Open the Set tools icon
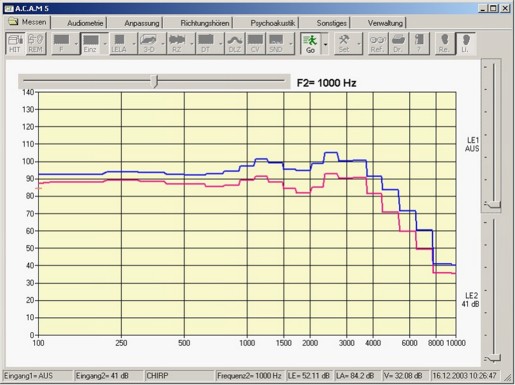Screen dimensions: 515x385 tap(344, 44)
